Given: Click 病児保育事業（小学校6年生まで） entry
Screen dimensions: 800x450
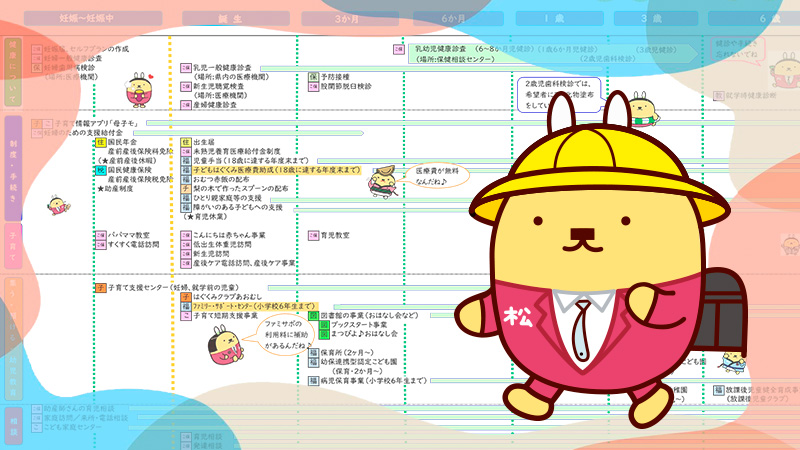Looking at the screenshot, I should tap(373, 381).
